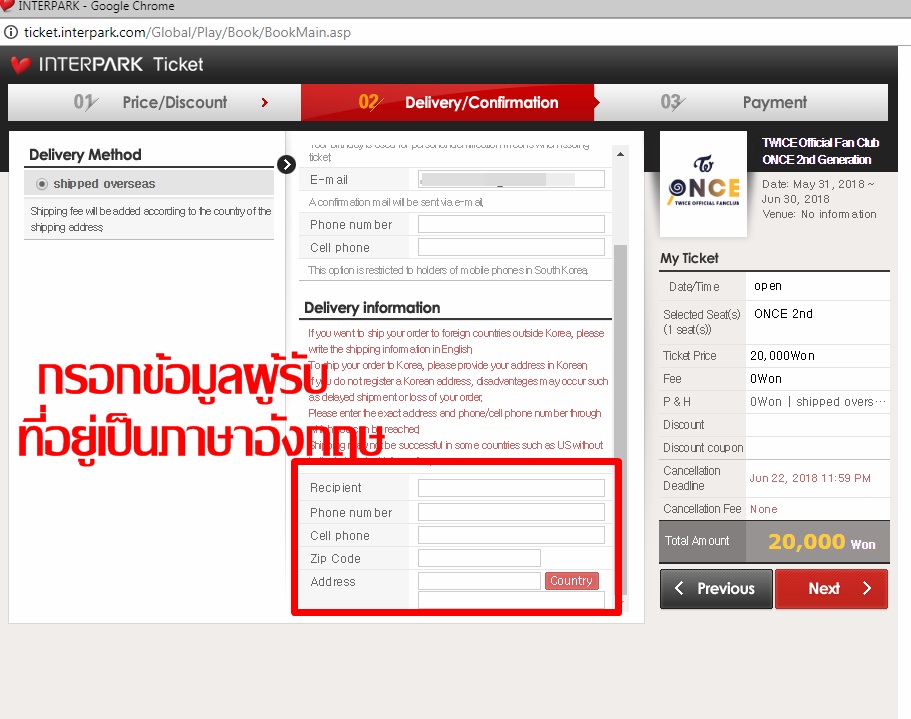Click the 'Delivery information' heading

tap(372, 308)
